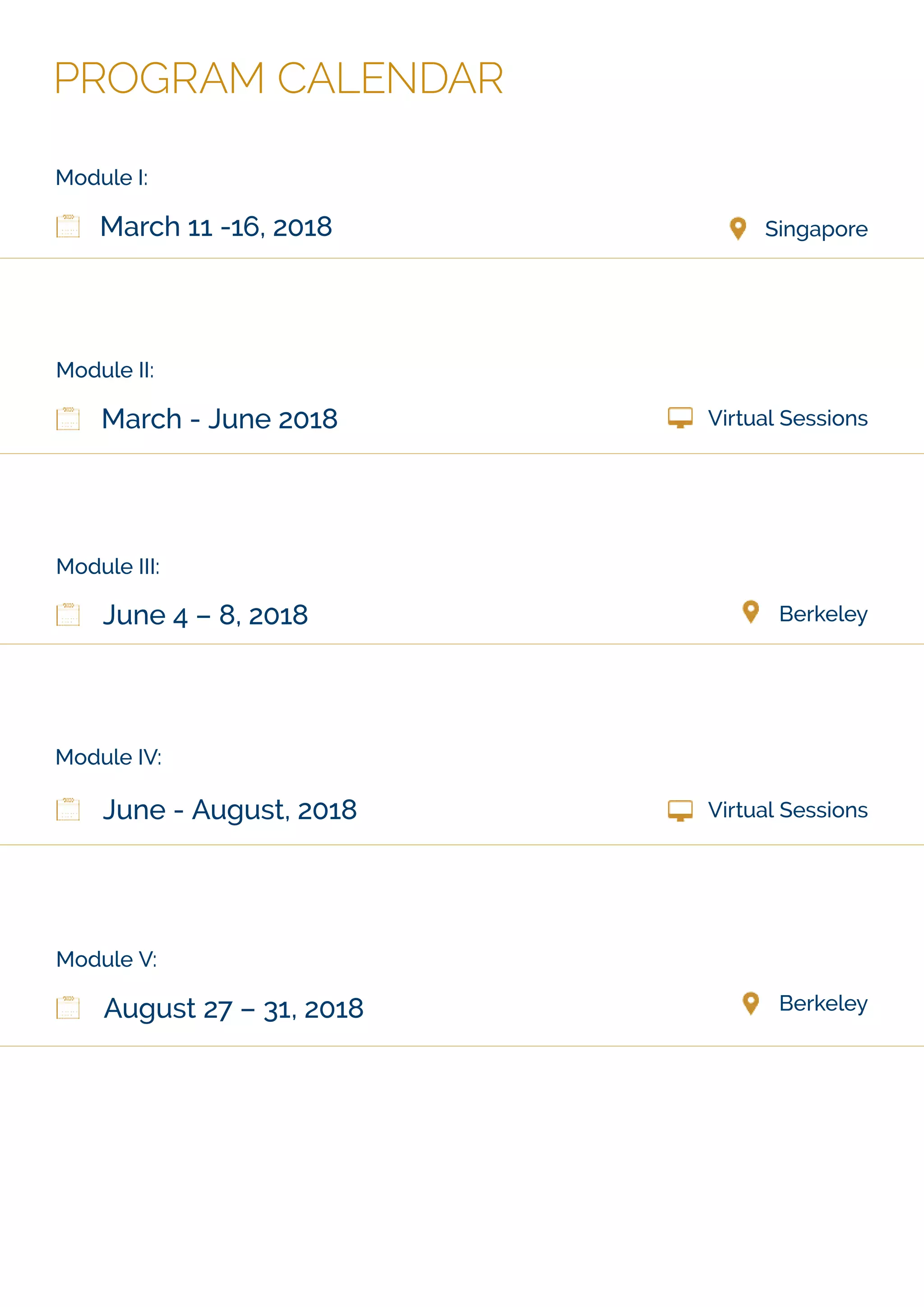Image resolution: width=924 pixels, height=1307 pixels.
Task: Click the Module III: label
Action: (x=107, y=566)
